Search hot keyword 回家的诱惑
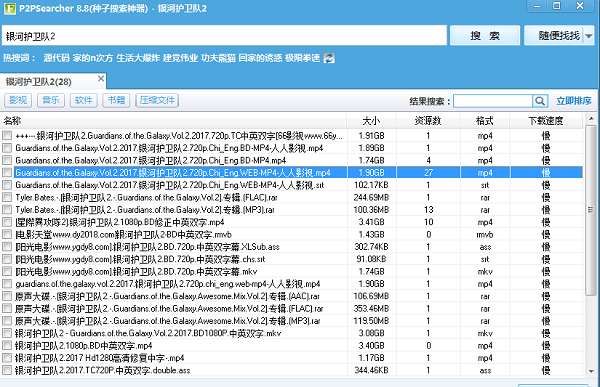The height and width of the screenshot is (387, 600). click(260, 58)
